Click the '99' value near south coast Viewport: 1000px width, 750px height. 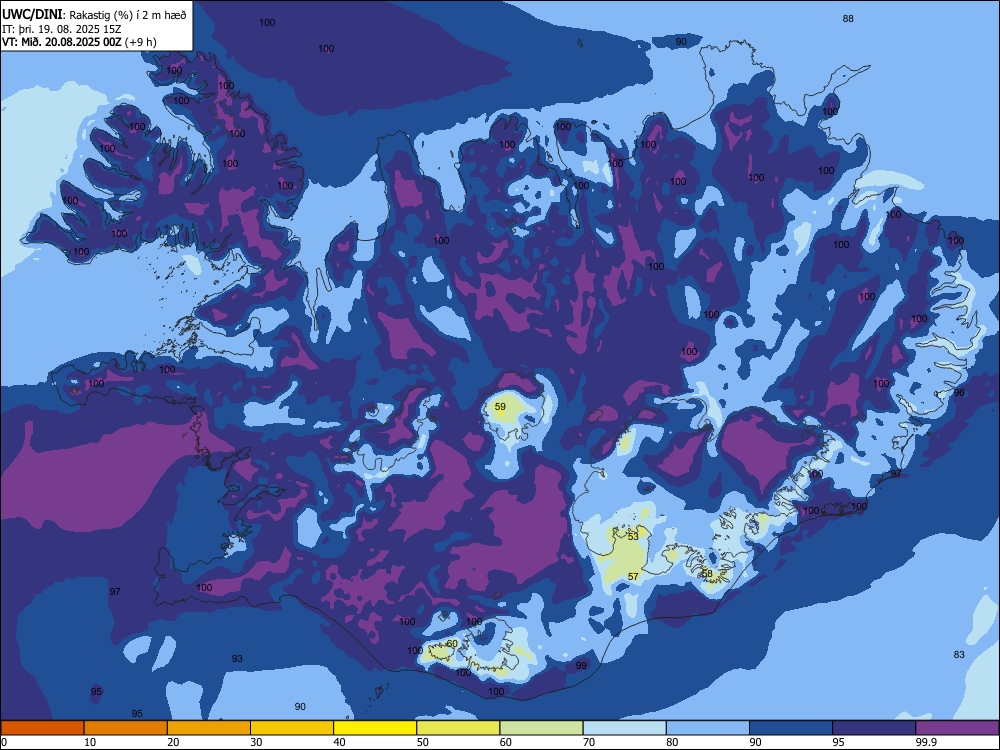(x=581, y=665)
